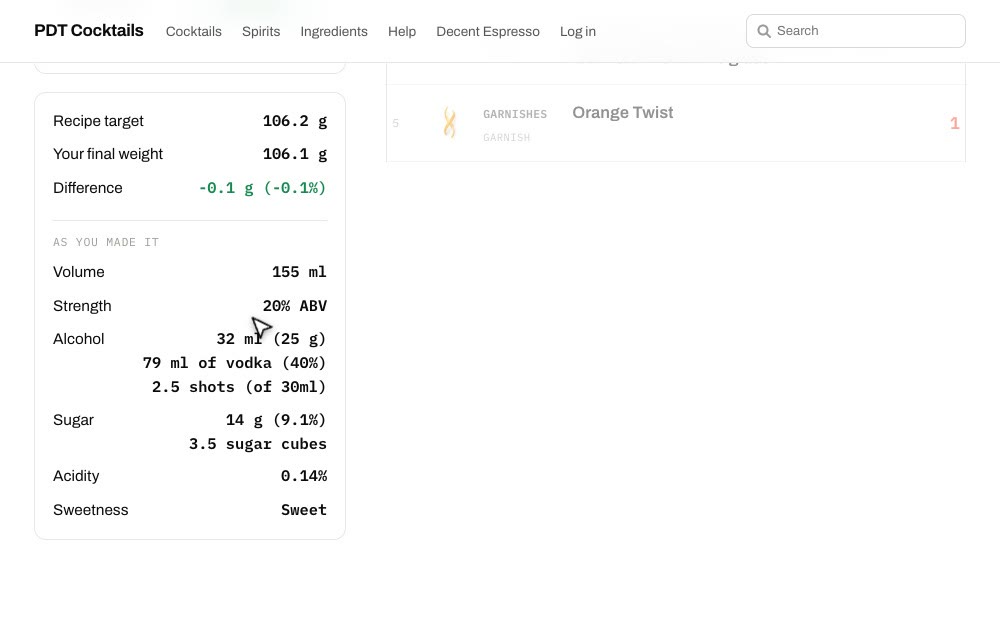The image size is (1000, 640).
Task: Click the '79 ml of vodka (40%)' line
Action: click(234, 363)
